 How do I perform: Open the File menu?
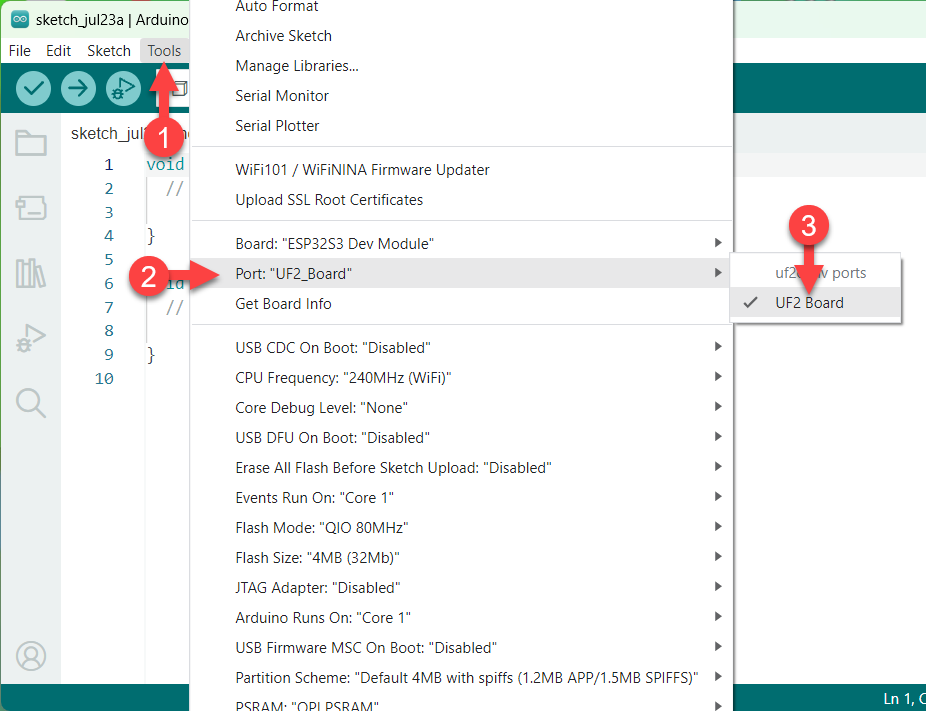(x=19, y=51)
